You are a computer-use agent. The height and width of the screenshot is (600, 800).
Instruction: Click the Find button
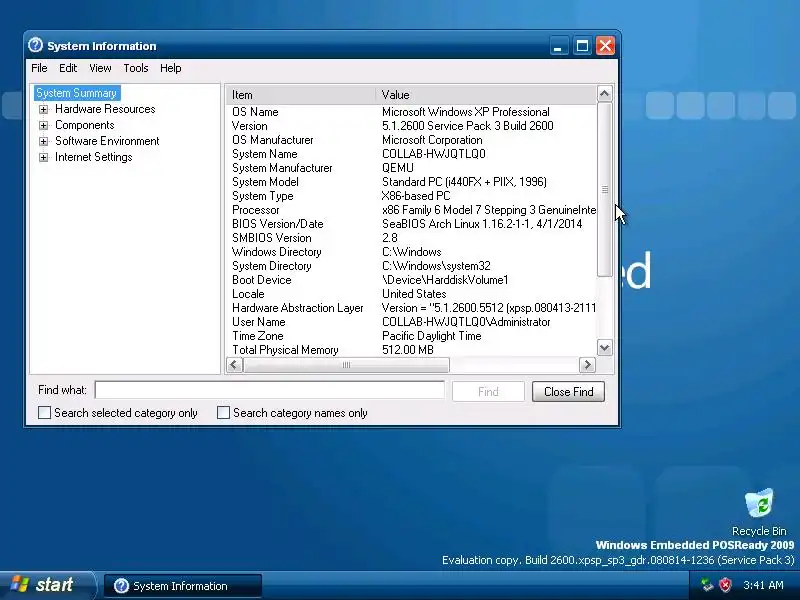488,392
